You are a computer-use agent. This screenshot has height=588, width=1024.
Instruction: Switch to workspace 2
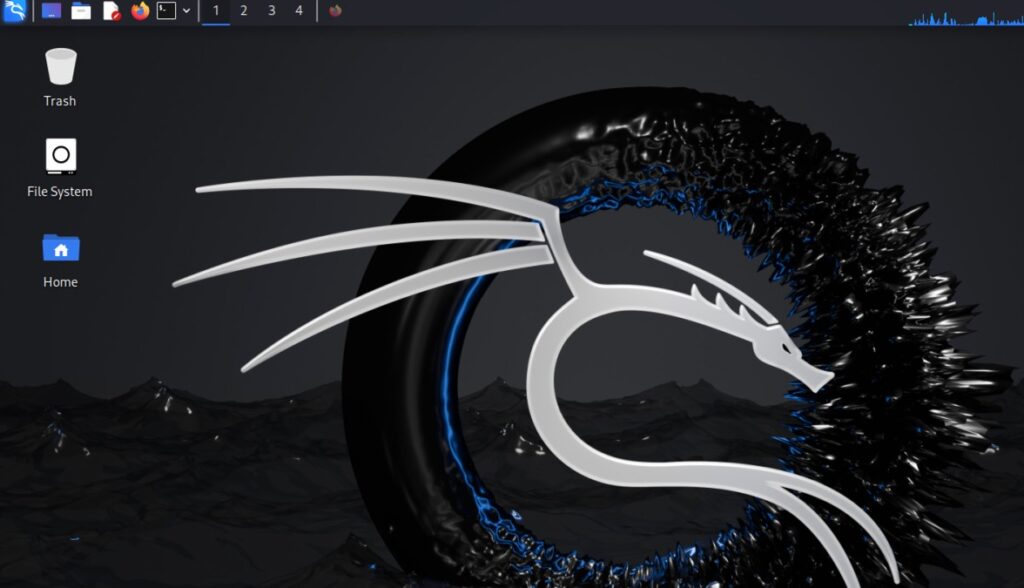pos(243,13)
